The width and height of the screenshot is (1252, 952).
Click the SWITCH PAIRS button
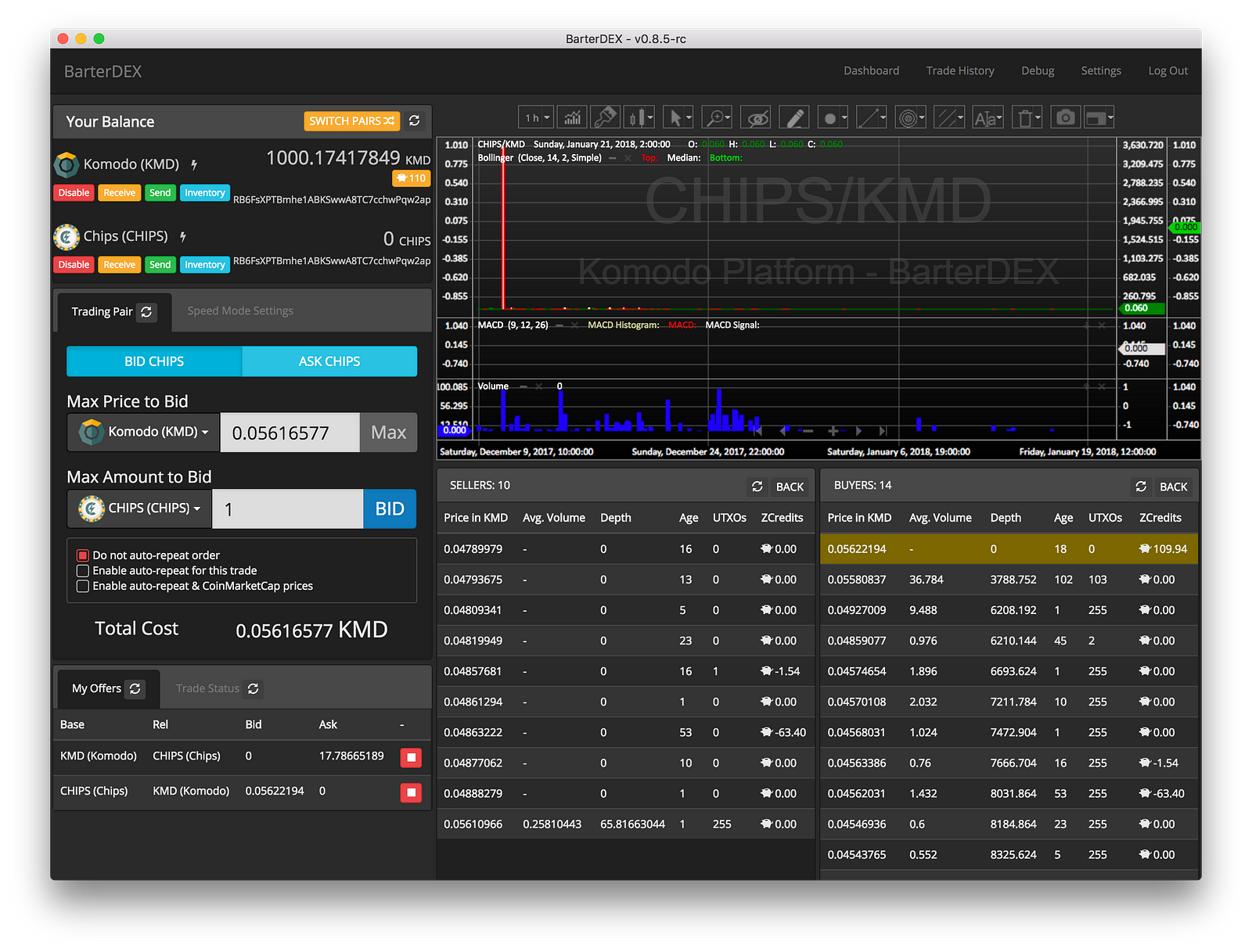coord(352,120)
